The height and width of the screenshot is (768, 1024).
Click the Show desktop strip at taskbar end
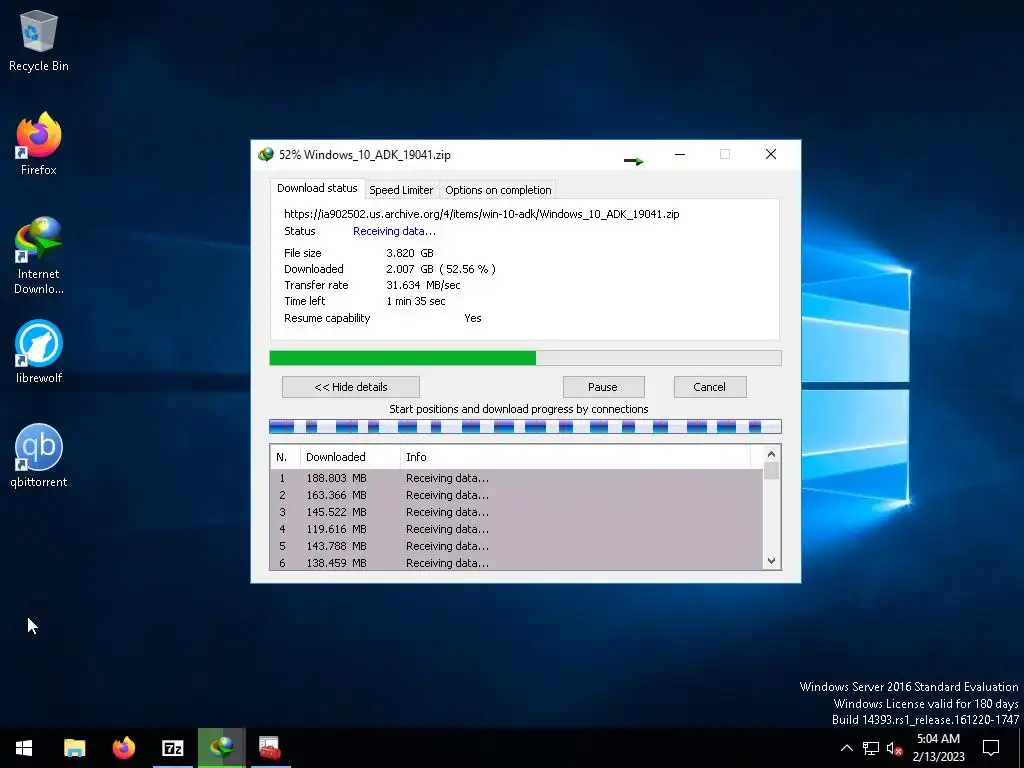(x=1021, y=748)
